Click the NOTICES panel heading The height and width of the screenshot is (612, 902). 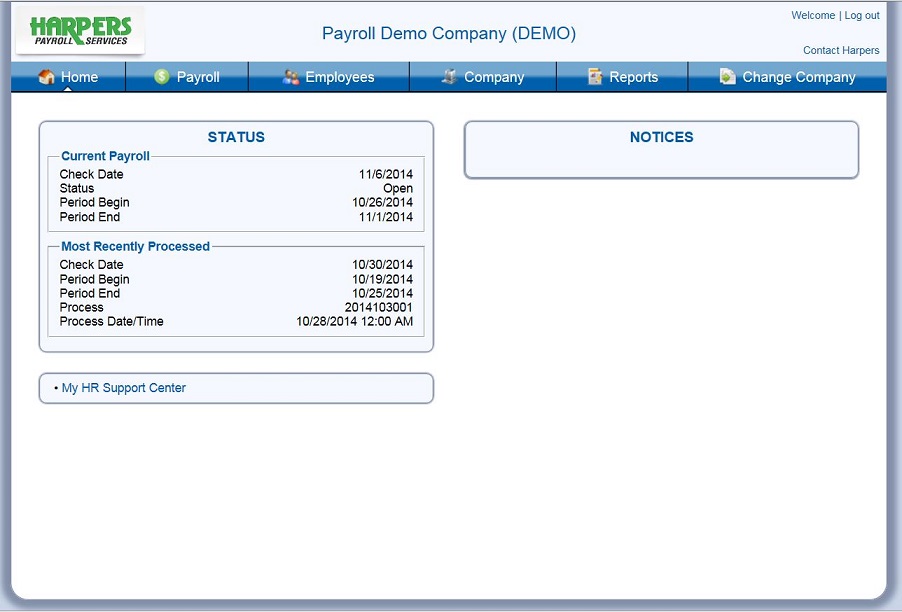pyautogui.click(x=661, y=137)
